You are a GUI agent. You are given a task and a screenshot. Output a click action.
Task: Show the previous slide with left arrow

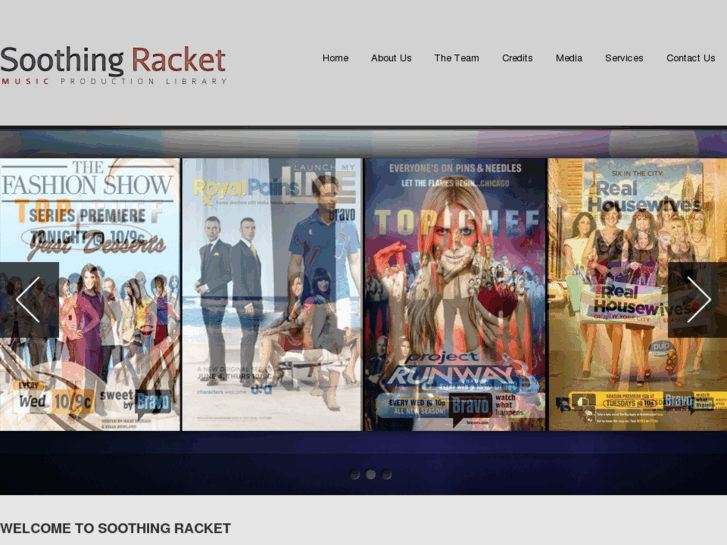pos(29,300)
